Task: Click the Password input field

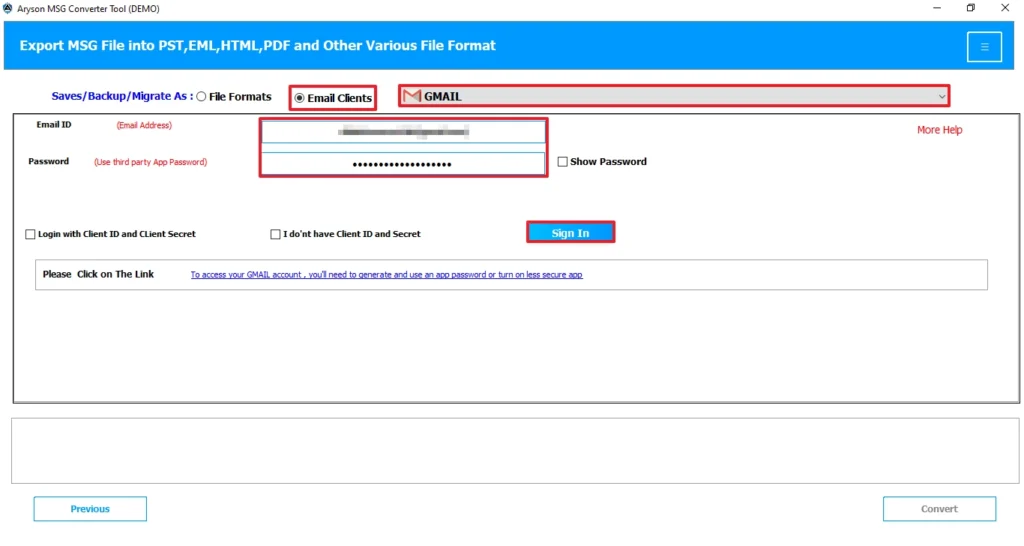Action: [403, 164]
